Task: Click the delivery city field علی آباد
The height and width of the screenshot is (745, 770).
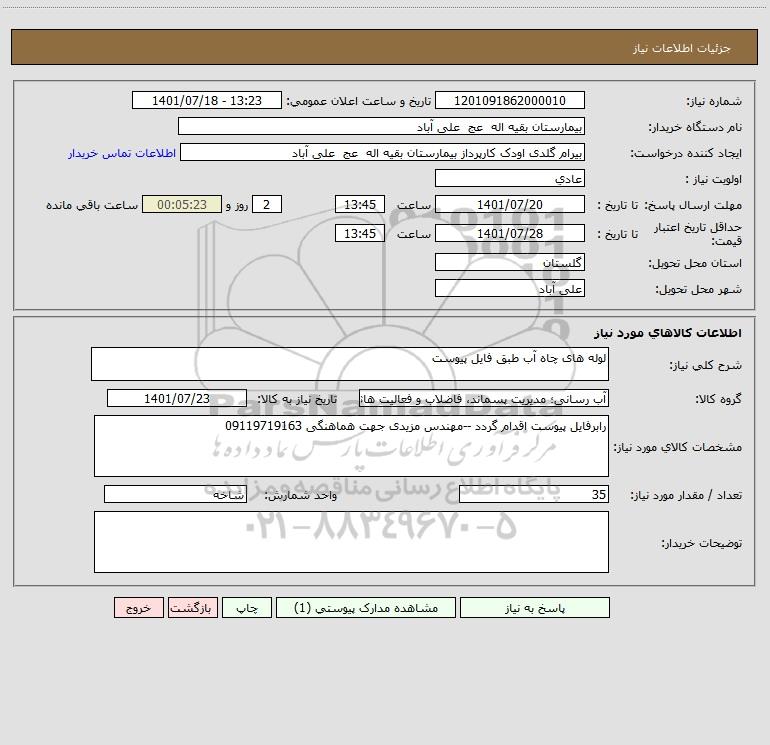Action: point(510,288)
